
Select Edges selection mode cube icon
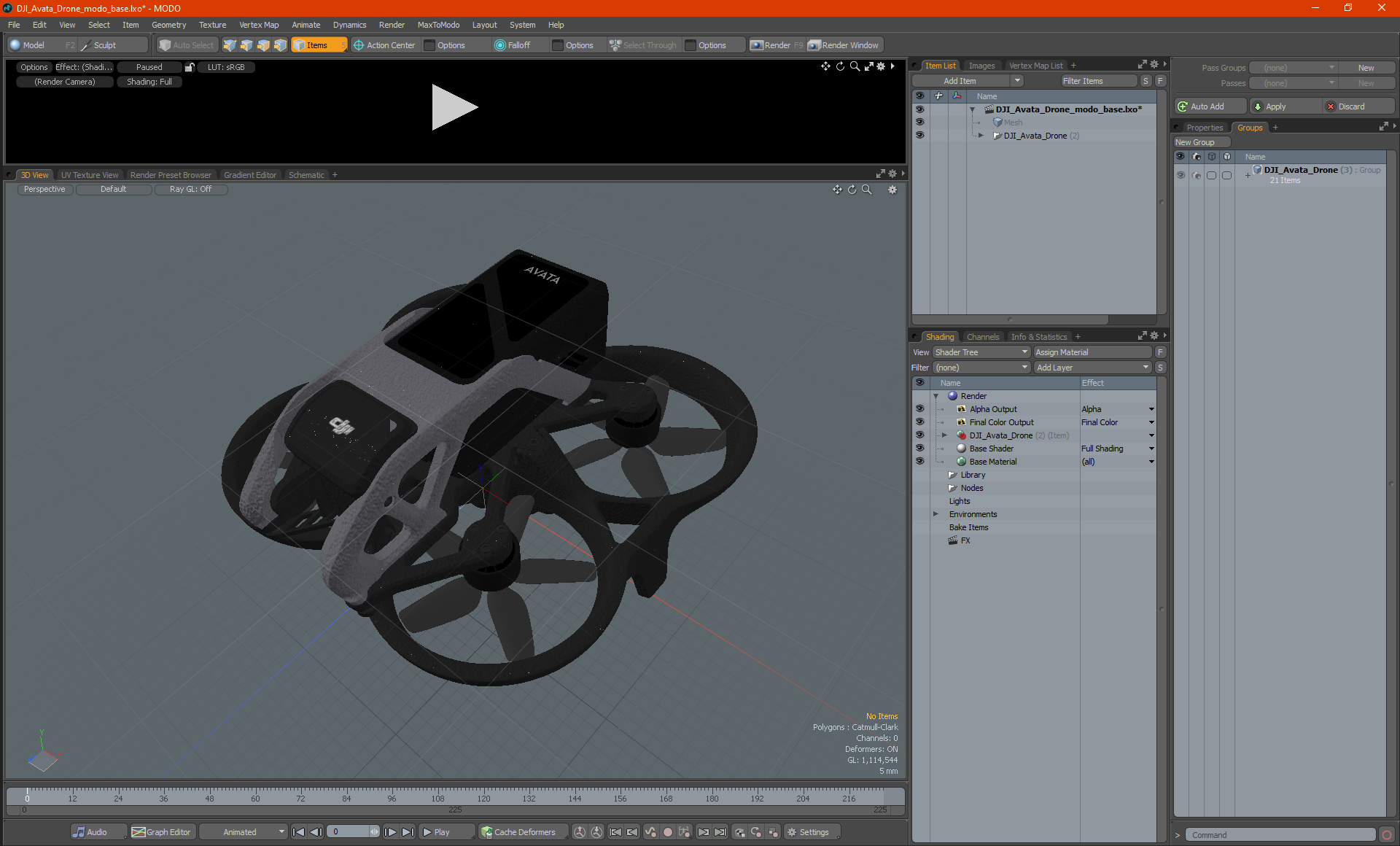[246, 45]
